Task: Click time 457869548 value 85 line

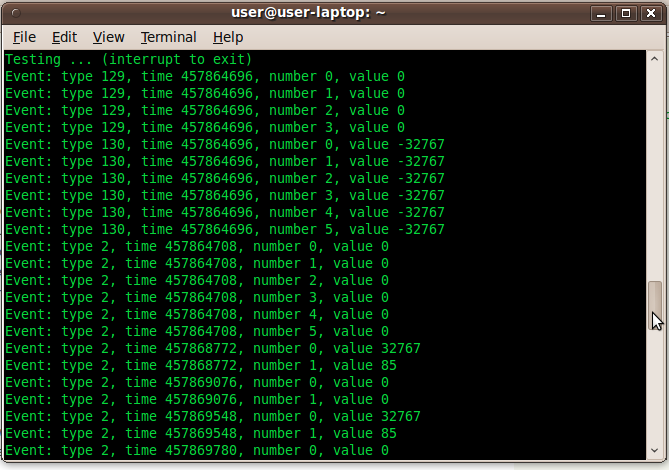Action: 201,433
